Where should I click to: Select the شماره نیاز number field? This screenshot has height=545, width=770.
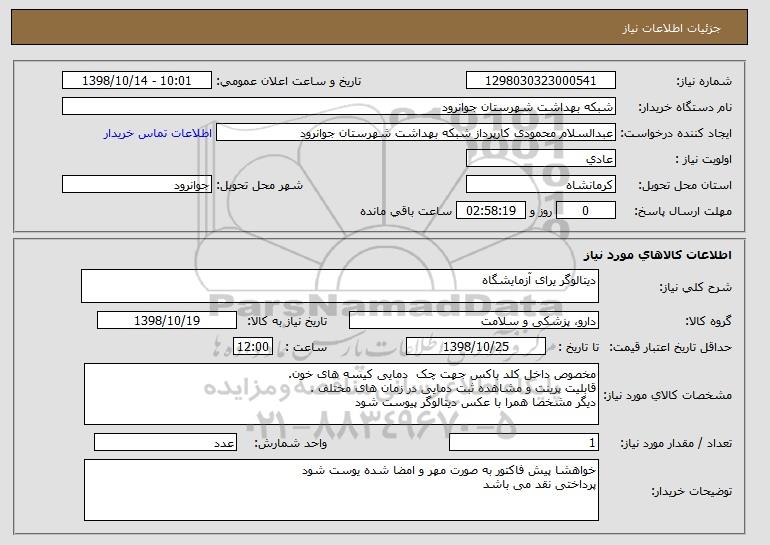click(x=541, y=81)
